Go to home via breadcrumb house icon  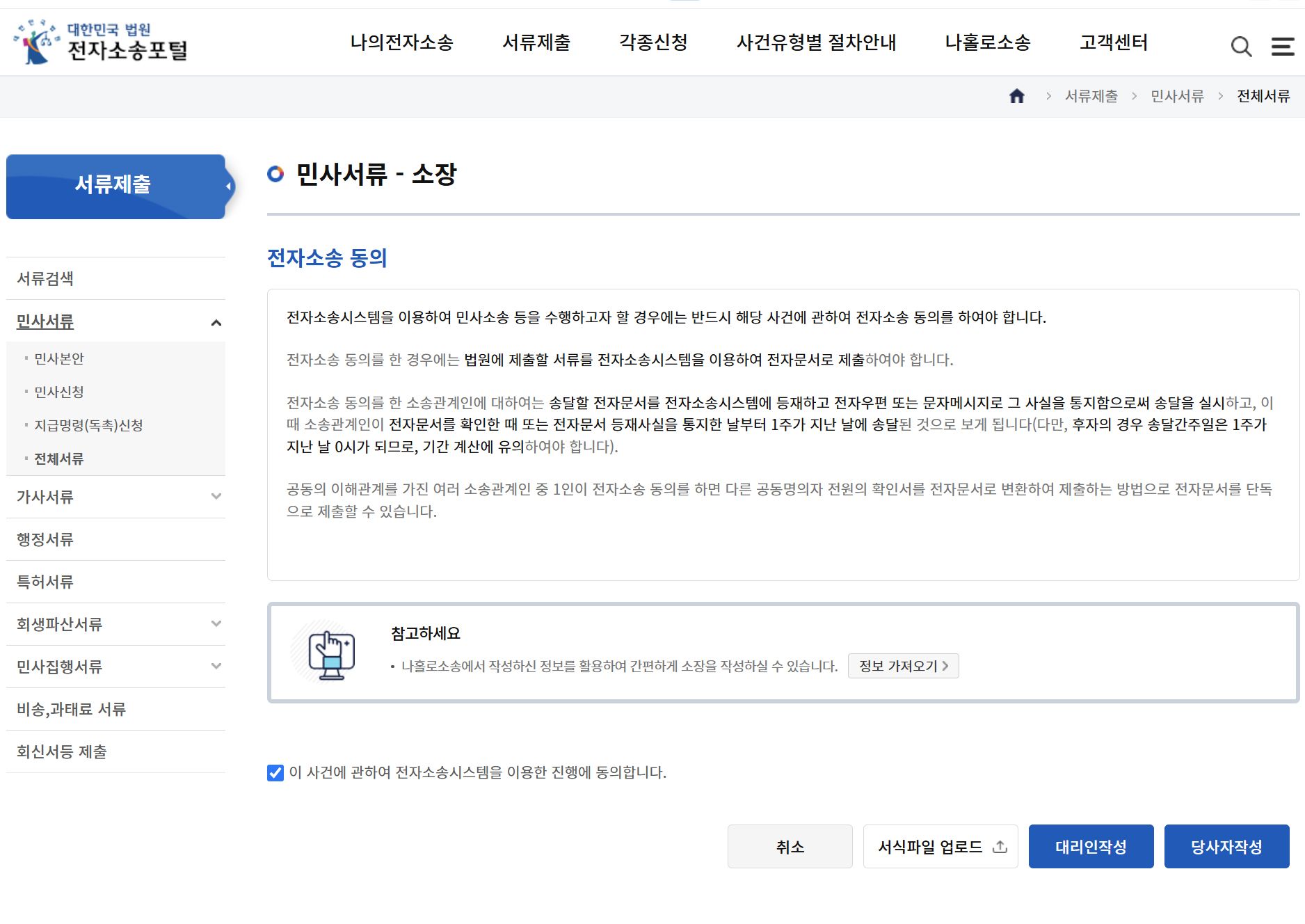pos(1017,96)
